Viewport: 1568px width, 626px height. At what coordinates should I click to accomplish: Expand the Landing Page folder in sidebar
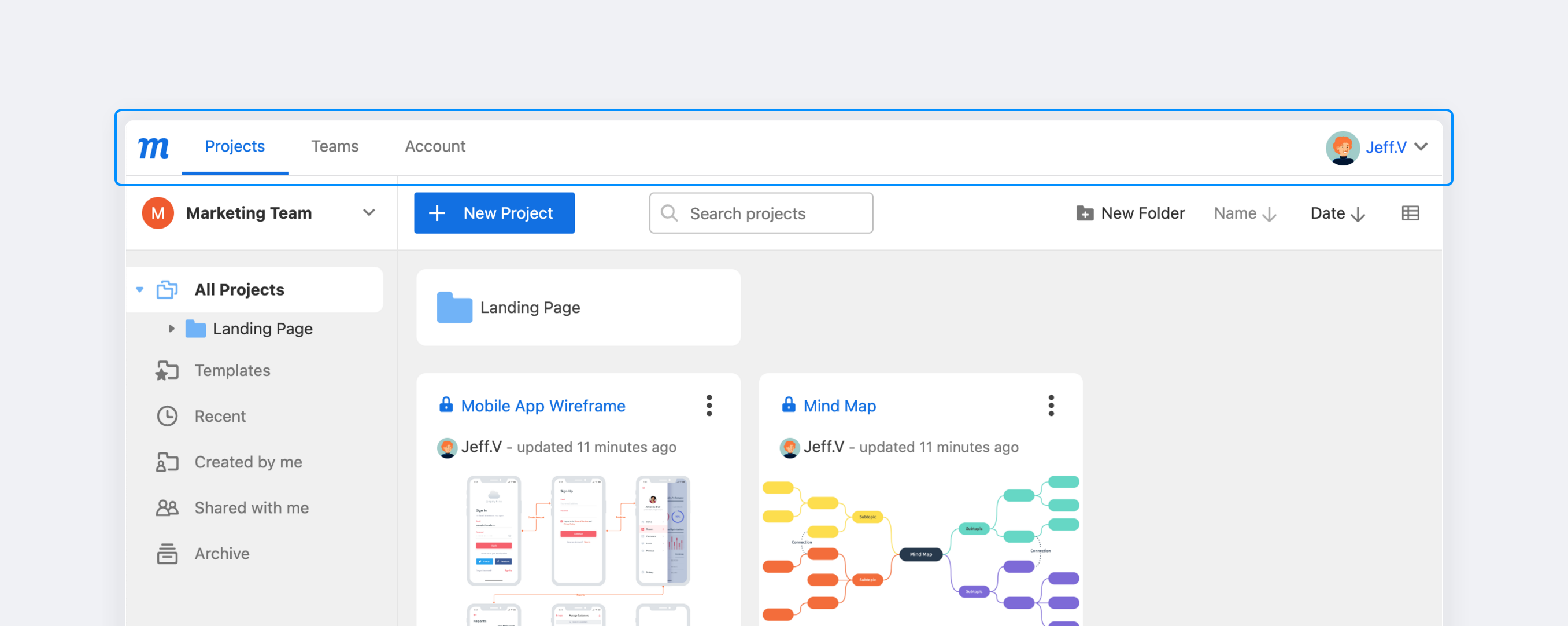(171, 328)
